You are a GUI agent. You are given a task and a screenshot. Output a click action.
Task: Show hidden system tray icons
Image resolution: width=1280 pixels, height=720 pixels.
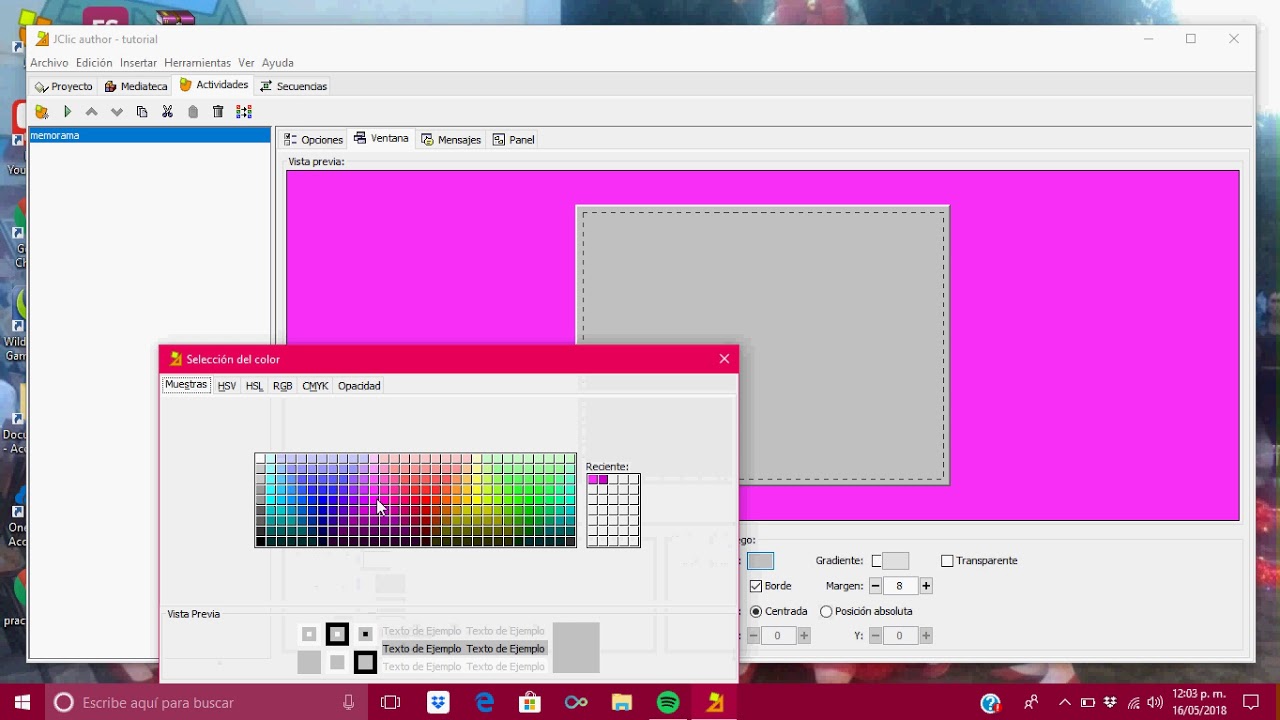tap(1065, 702)
